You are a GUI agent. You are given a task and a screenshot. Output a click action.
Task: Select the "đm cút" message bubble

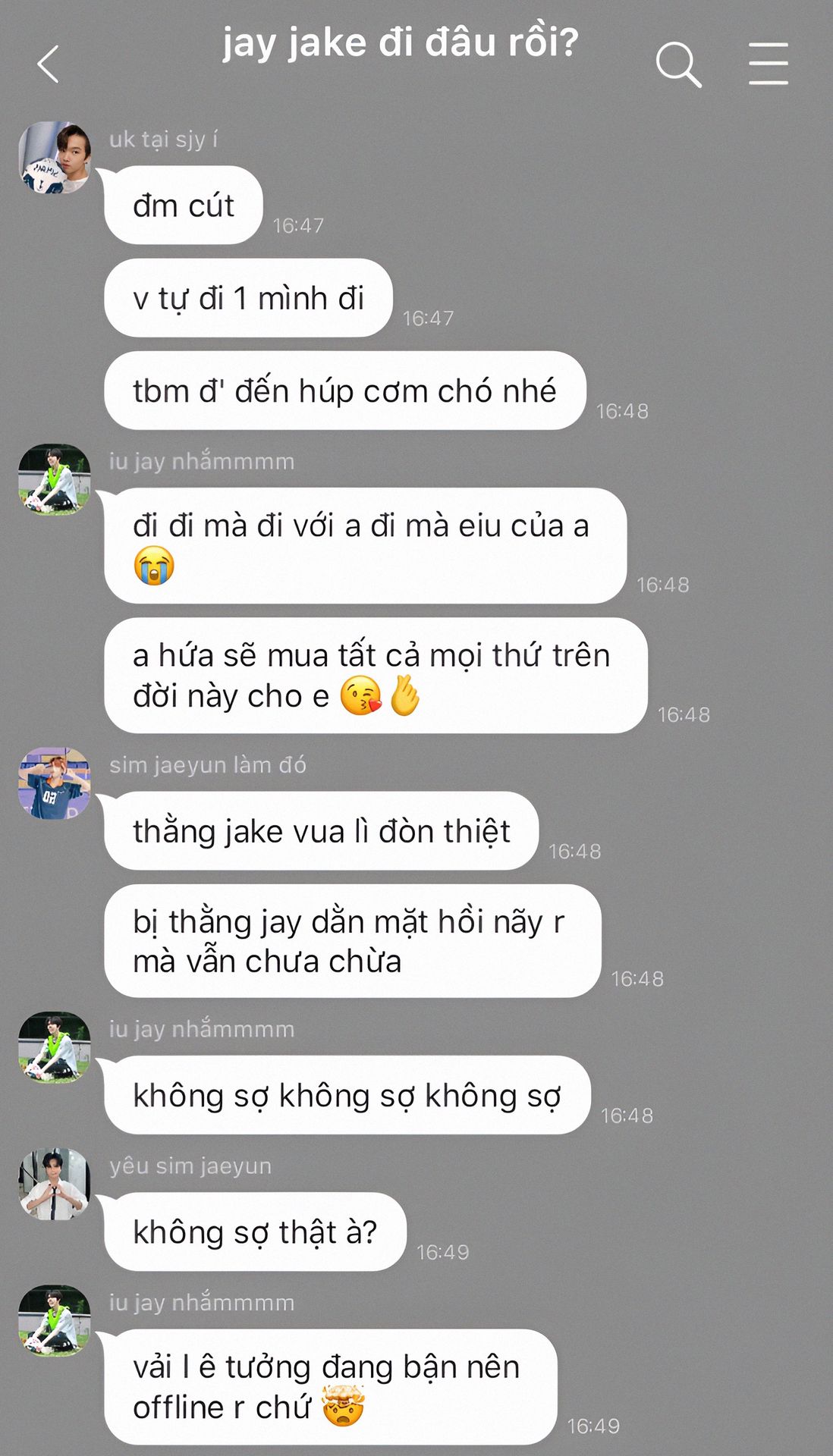pyautogui.click(x=184, y=206)
